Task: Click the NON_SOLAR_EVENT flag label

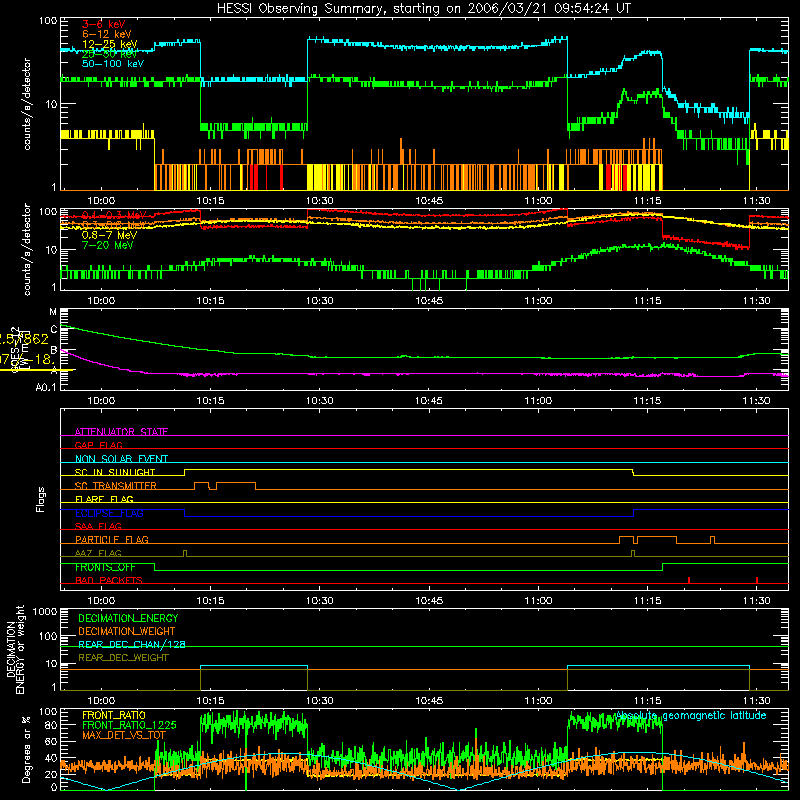Action: click(121, 459)
